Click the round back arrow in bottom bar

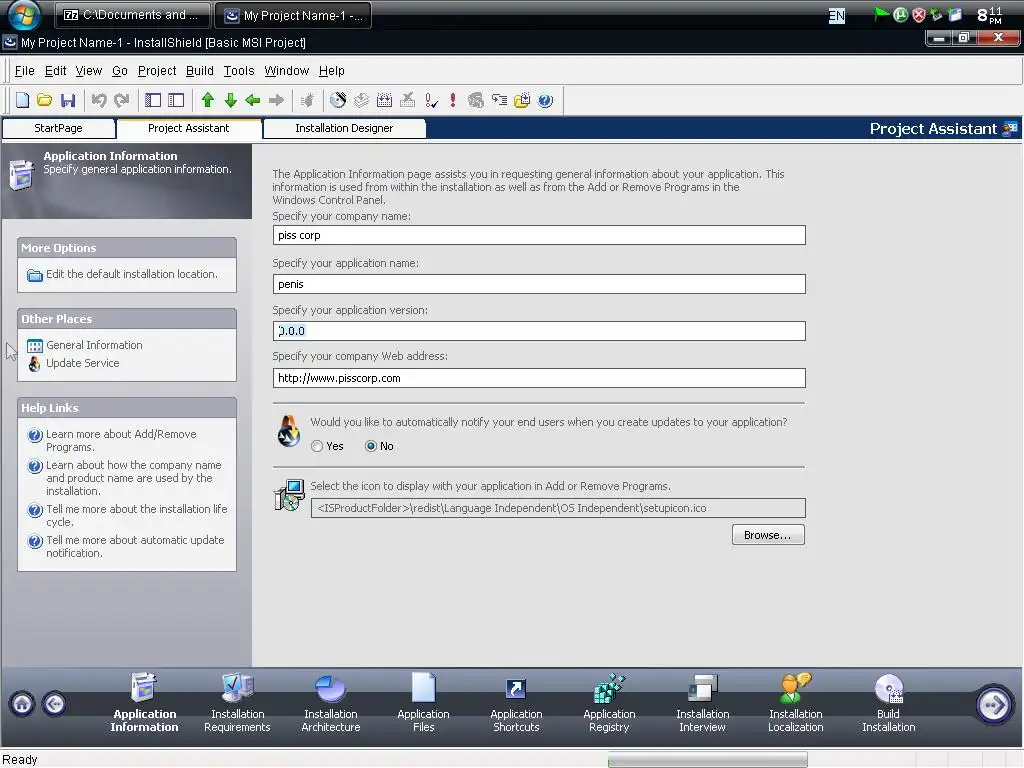pos(55,704)
